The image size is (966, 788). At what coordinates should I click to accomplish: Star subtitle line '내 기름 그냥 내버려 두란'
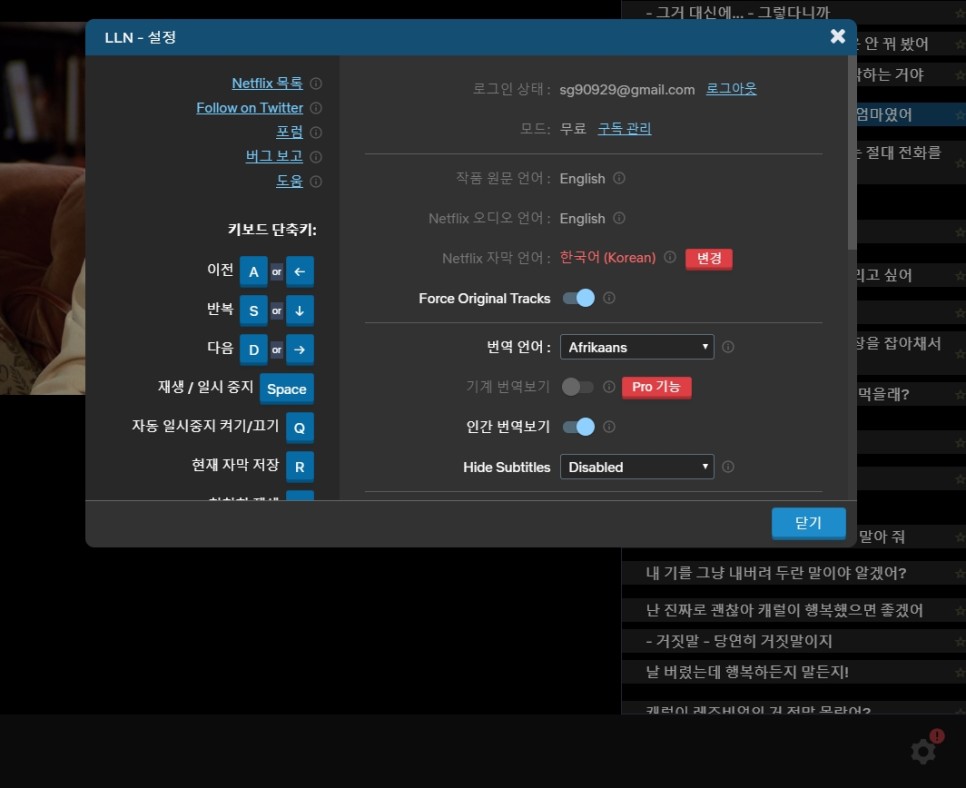pos(960,574)
